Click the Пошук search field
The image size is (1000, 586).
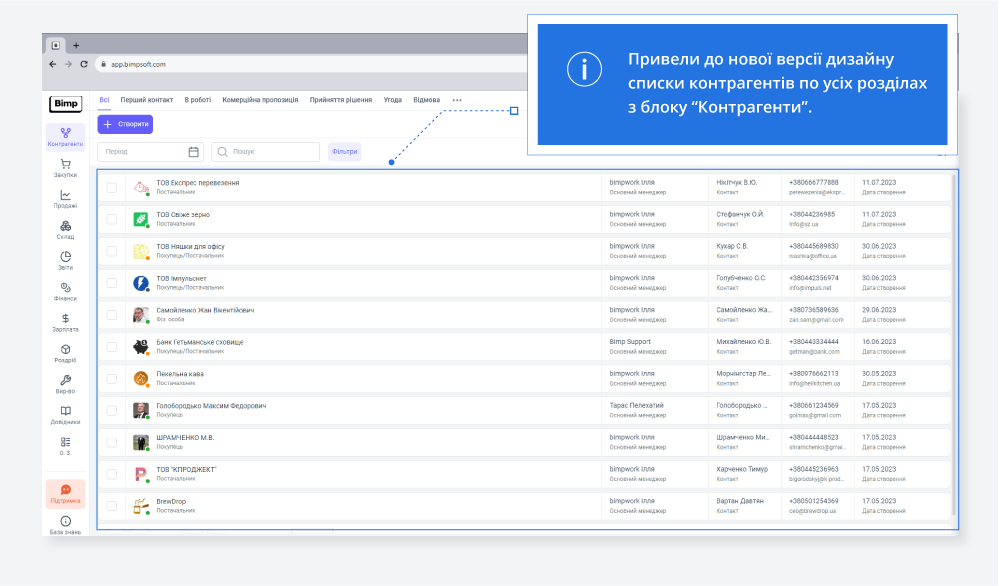[x=270, y=152]
